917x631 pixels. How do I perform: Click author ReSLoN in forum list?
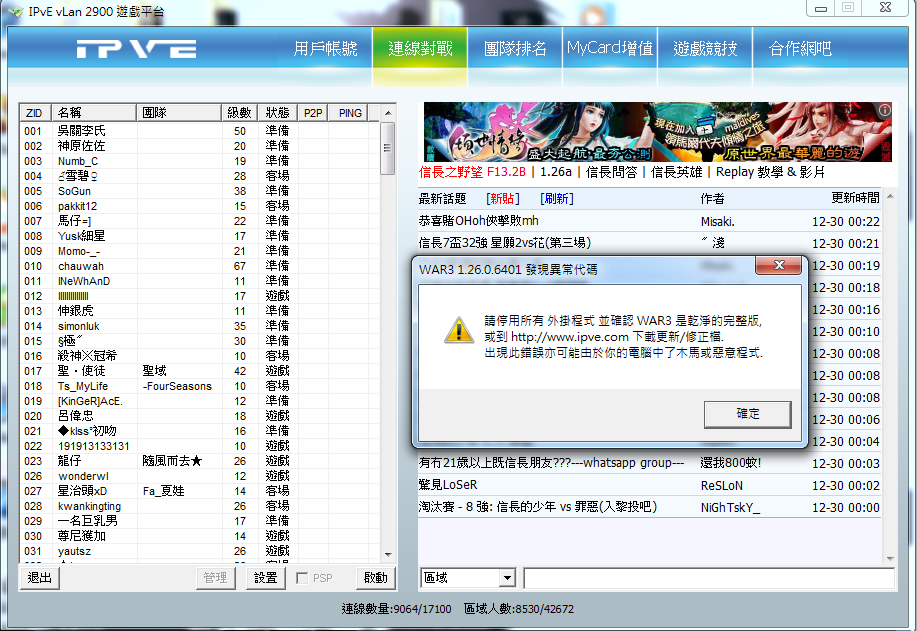(x=722, y=485)
